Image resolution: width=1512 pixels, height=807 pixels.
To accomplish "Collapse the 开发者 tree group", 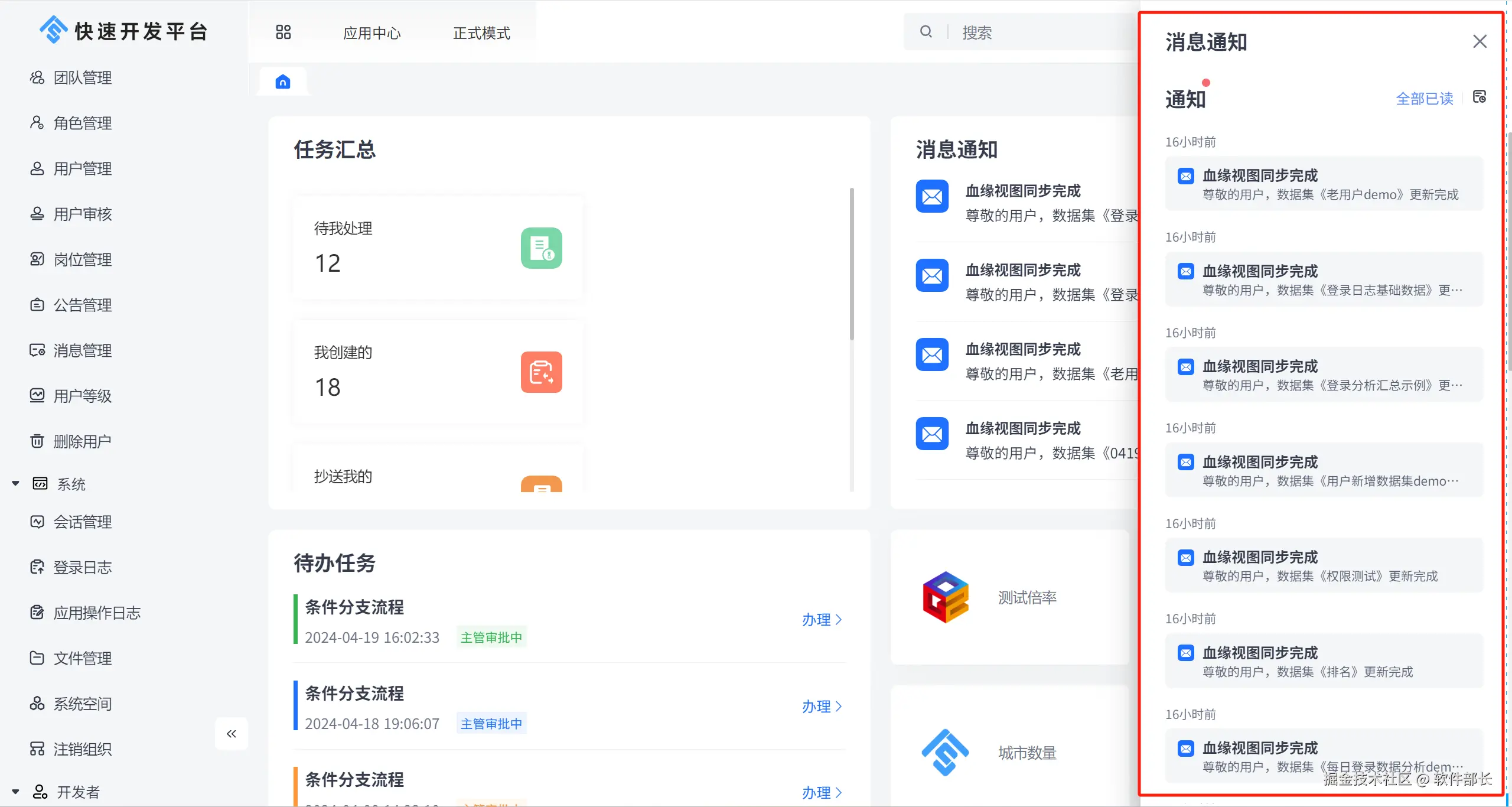I will [16, 792].
